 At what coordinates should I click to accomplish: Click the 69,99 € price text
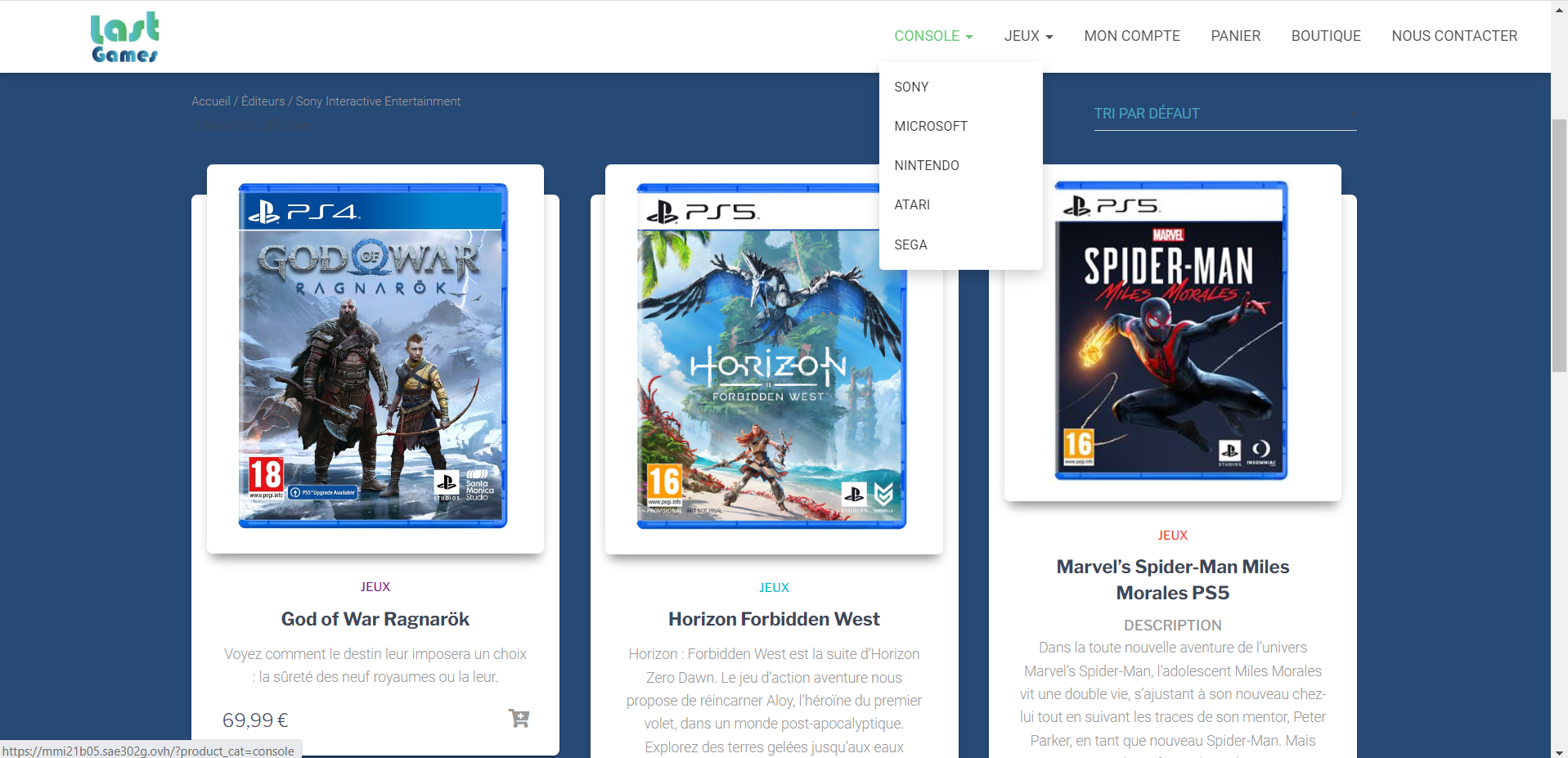255,720
